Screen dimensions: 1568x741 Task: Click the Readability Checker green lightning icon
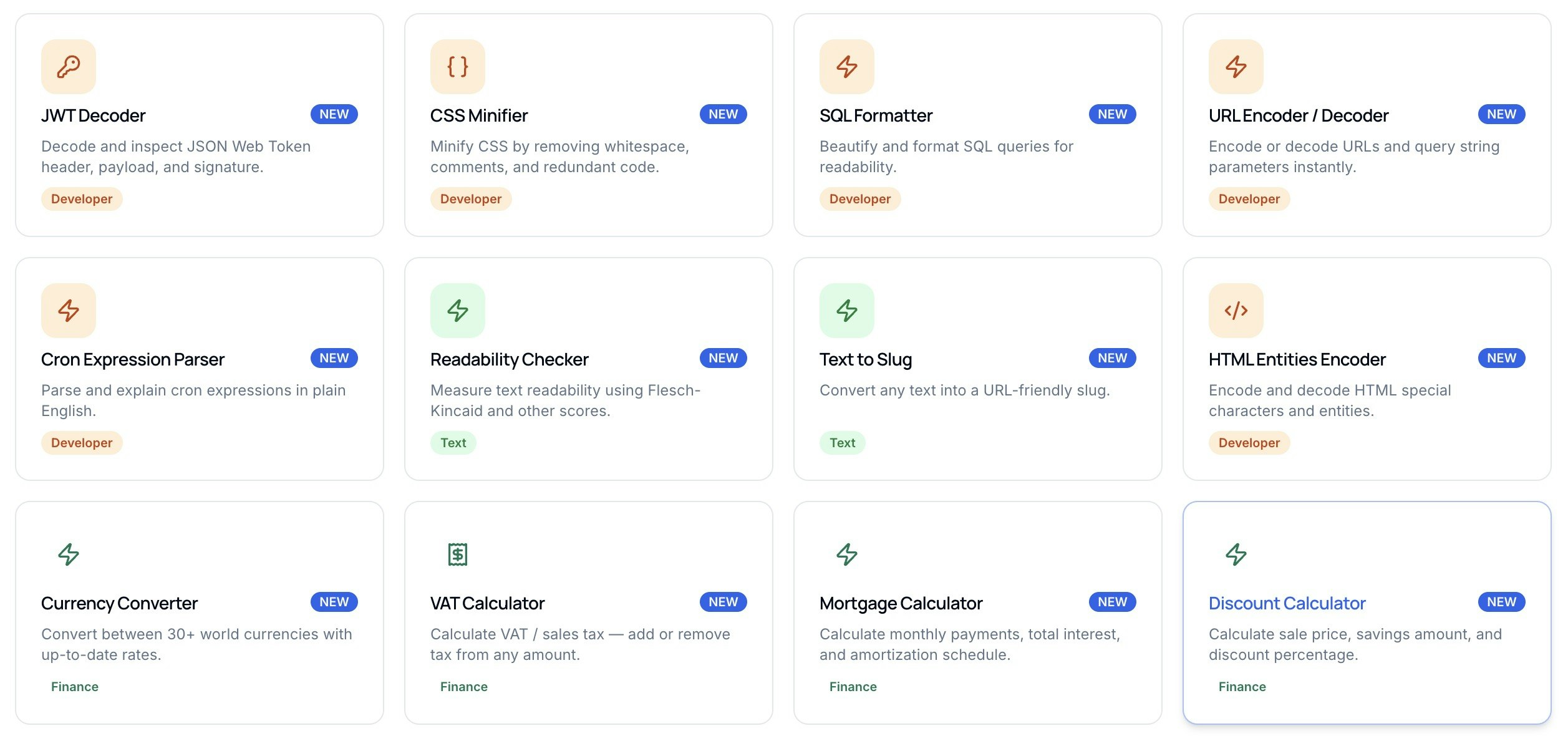click(x=458, y=310)
